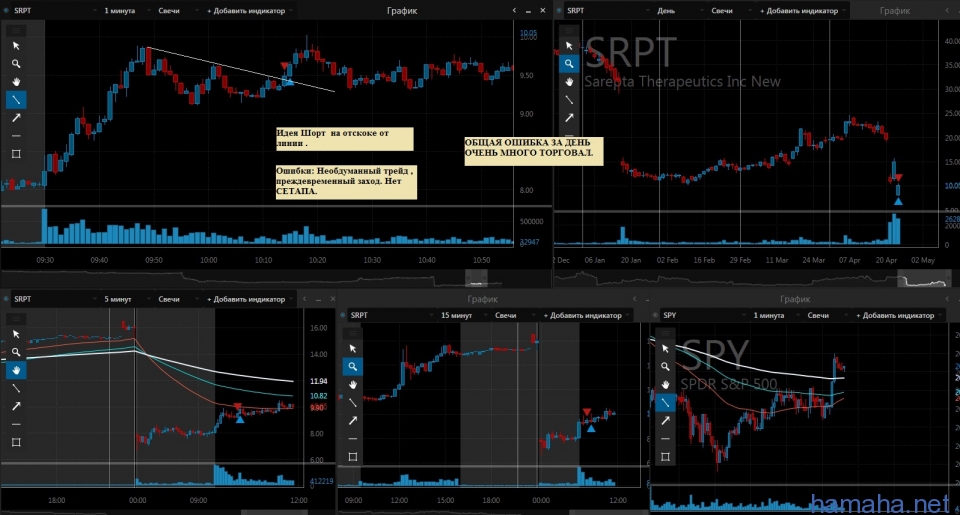960x515 pixels.
Task: Select the trend line tool in the daily SRPT chart
Action: [569, 99]
